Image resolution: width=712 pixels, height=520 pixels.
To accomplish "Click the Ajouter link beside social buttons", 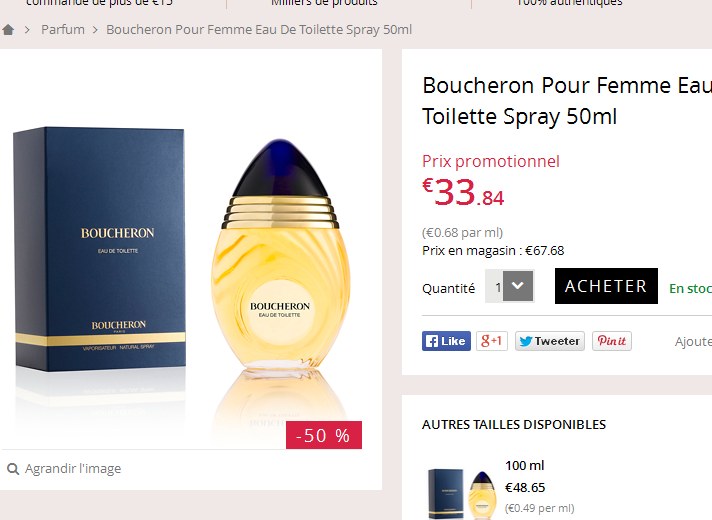I will pyautogui.click(x=693, y=342).
